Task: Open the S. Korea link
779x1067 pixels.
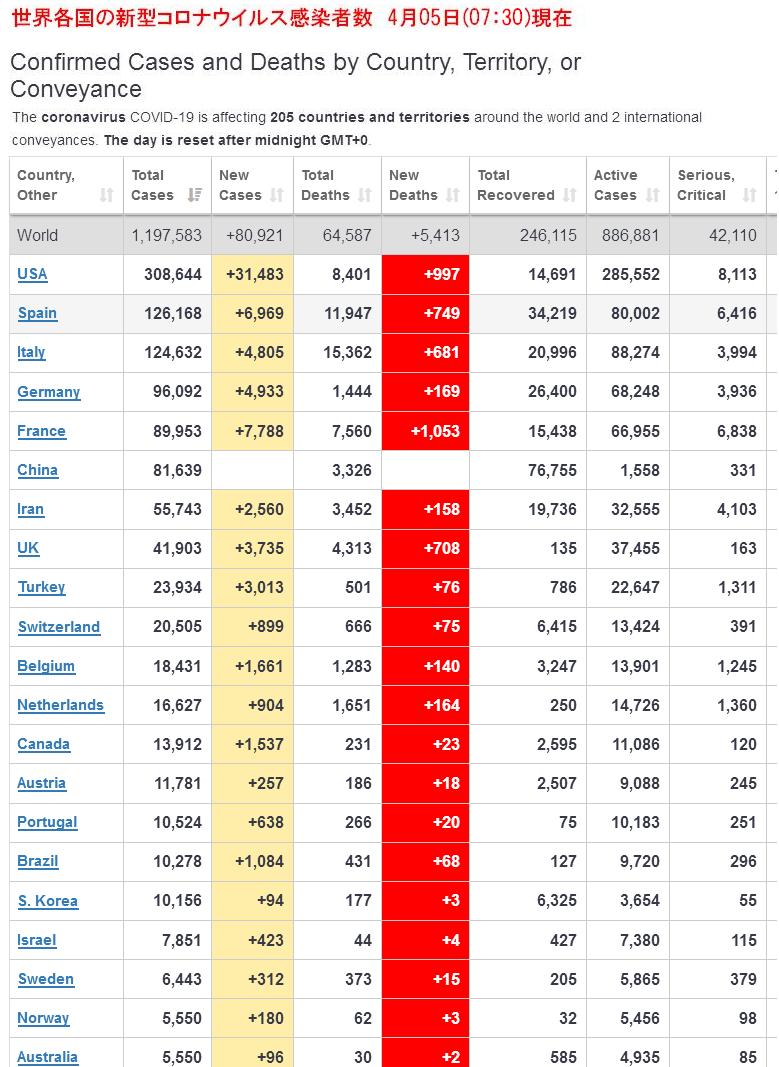Action: [x=47, y=901]
